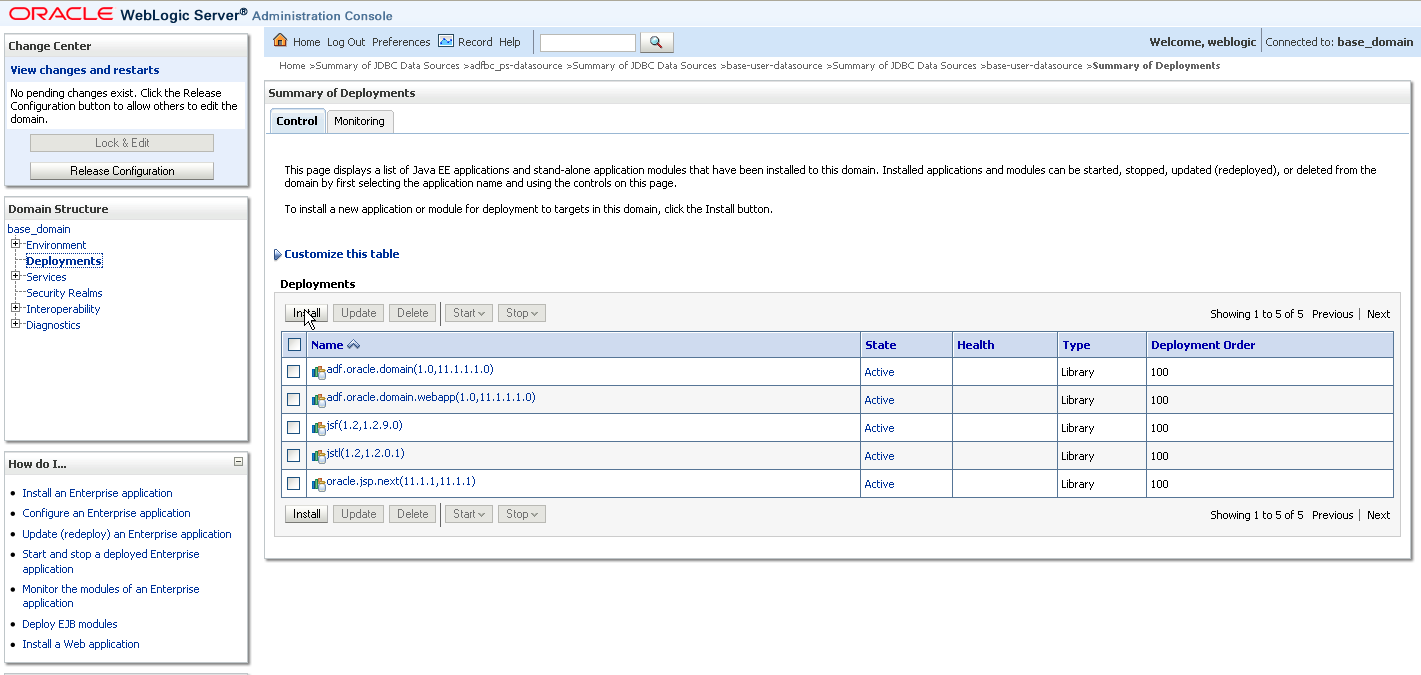This screenshot has width=1421, height=675.
Task: Select Deployments in Domain Structure tree
Action: [64, 261]
